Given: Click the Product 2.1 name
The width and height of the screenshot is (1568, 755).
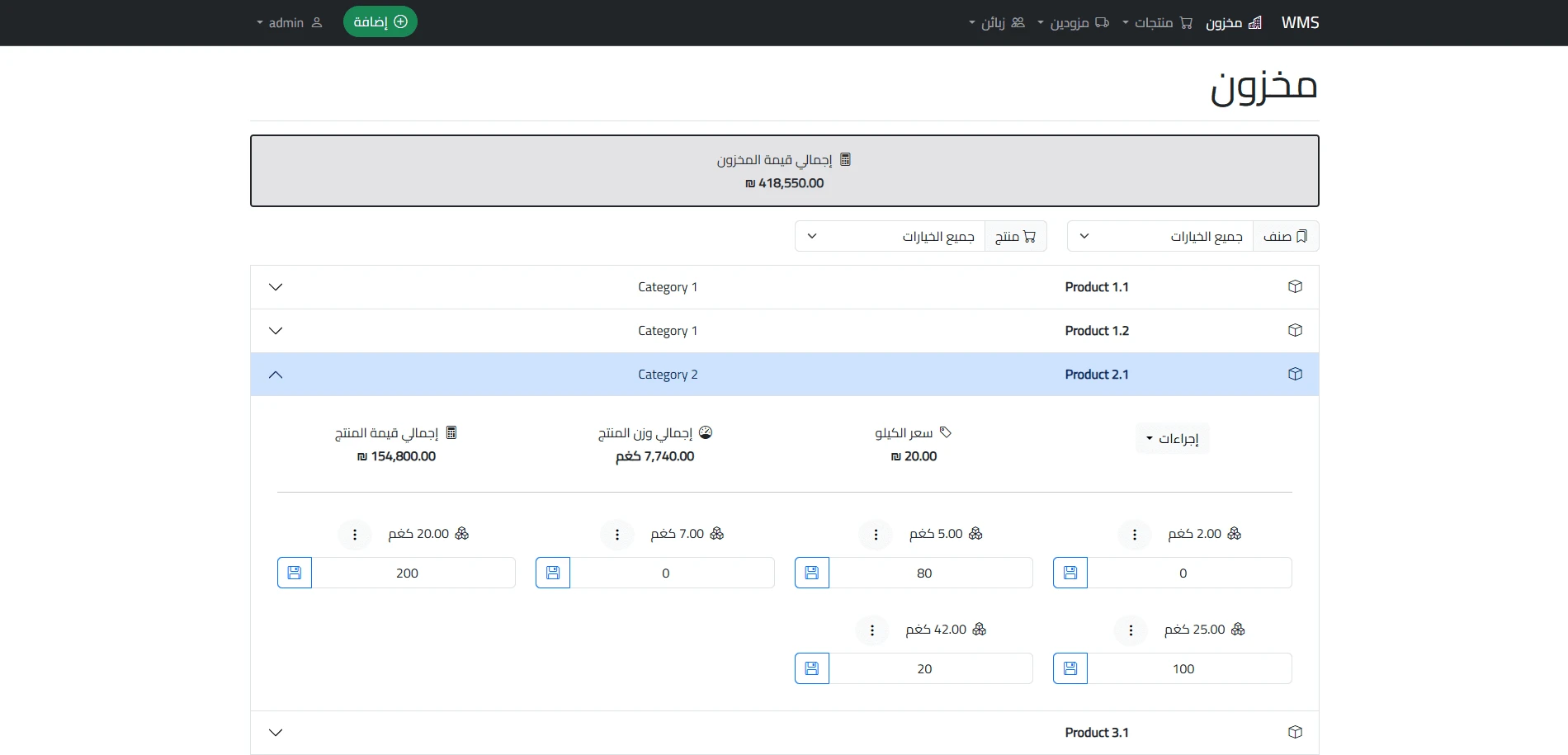Looking at the screenshot, I should (x=1097, y=375).
